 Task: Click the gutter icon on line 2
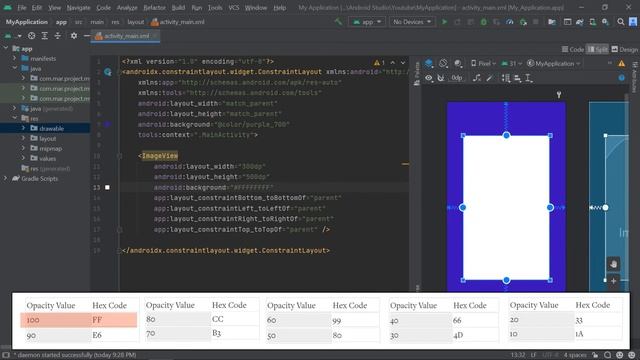(x=108, y=72)
